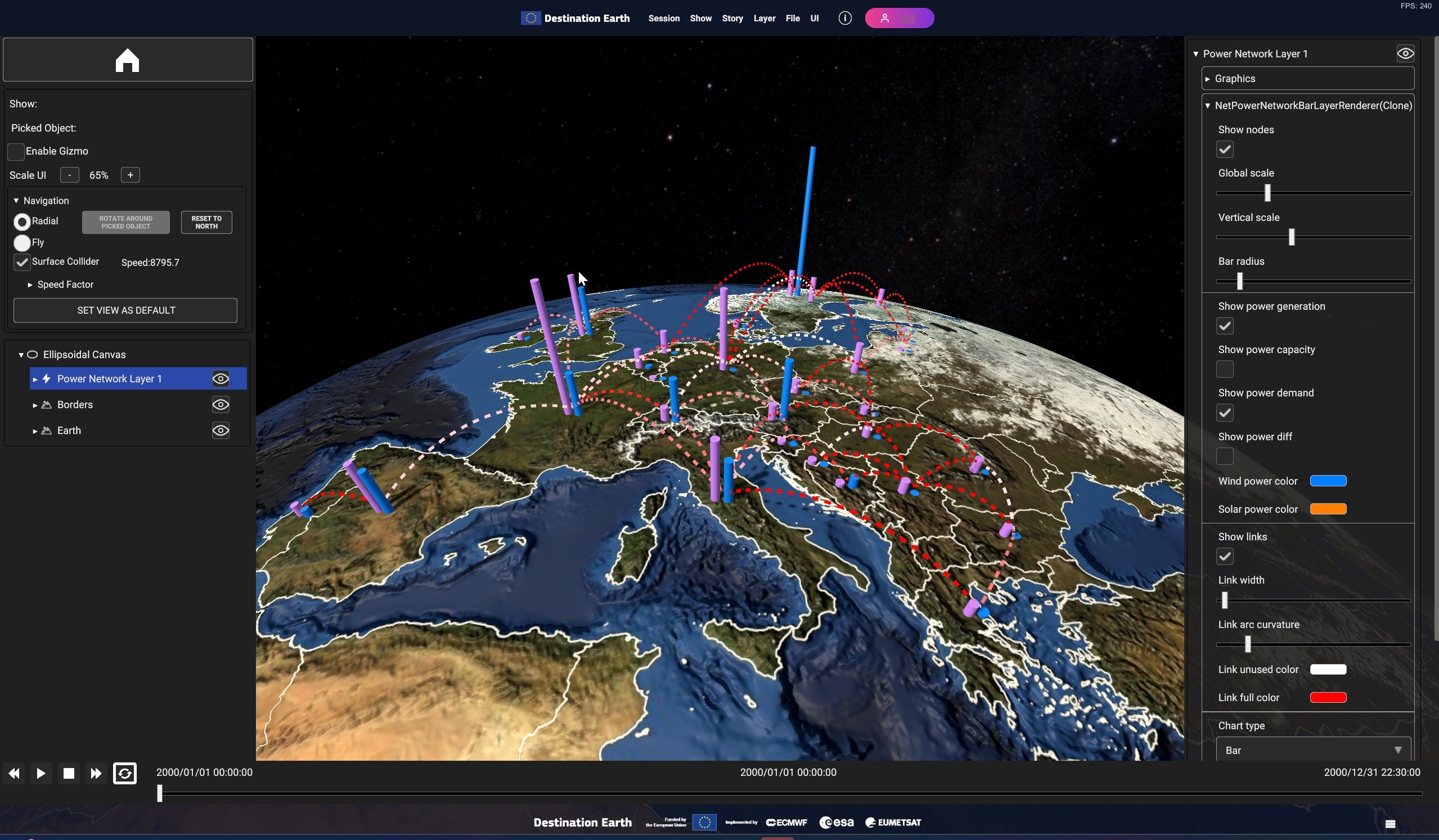
Task: Expand the Graphics section
Action: [x=1235, y=79]
